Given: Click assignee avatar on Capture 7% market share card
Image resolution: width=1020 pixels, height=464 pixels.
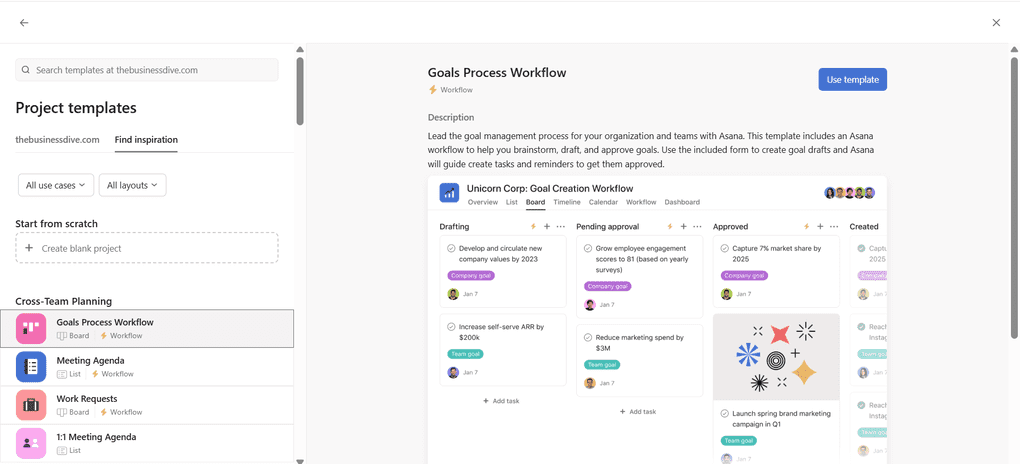Looking at the screenshot, I should pyautogui.click(x=727, y=294).
